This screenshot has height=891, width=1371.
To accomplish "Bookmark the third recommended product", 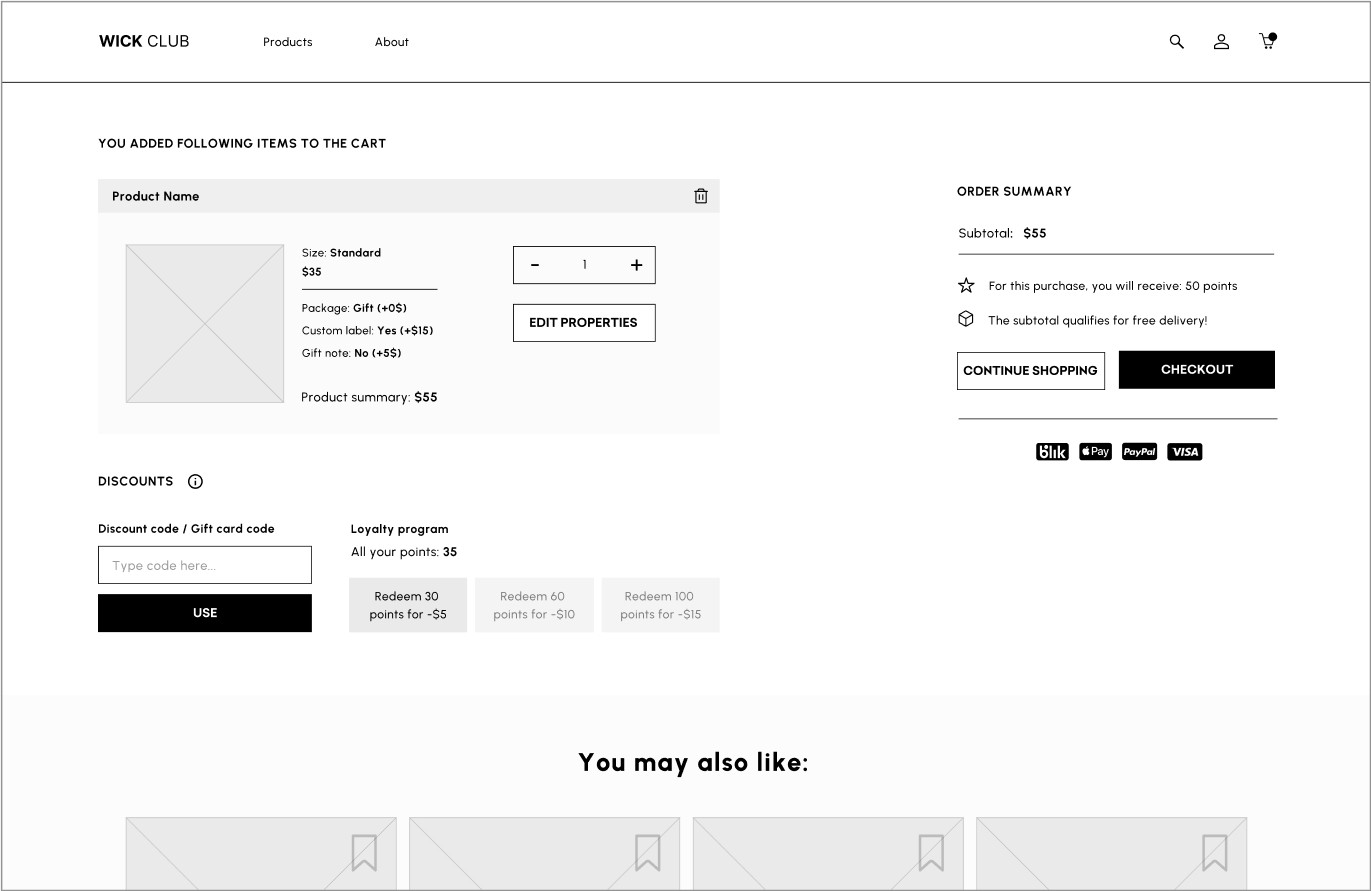I will [931, 853].
